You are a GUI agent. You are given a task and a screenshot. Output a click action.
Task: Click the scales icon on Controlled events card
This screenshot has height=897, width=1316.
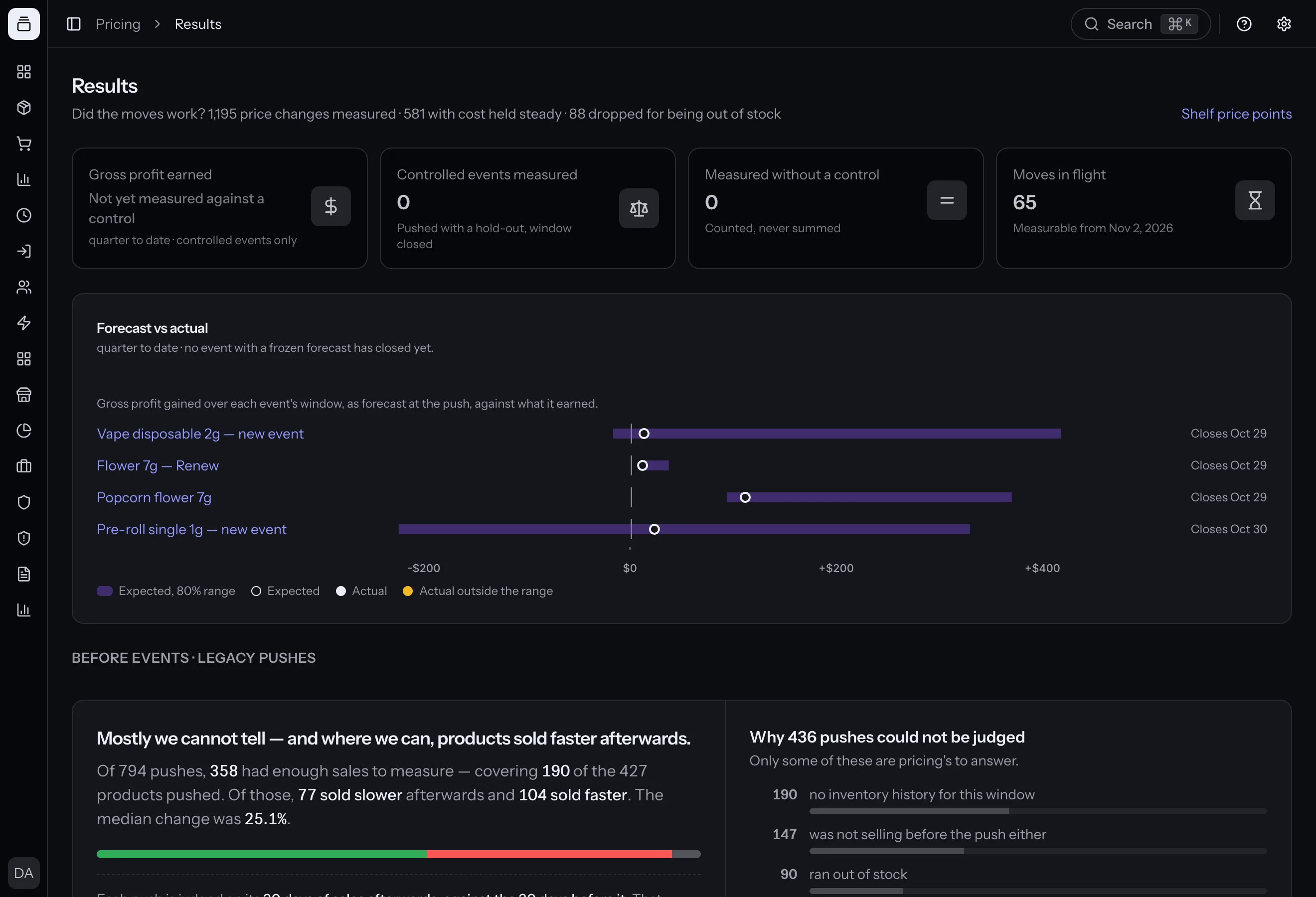click(639, 208)
